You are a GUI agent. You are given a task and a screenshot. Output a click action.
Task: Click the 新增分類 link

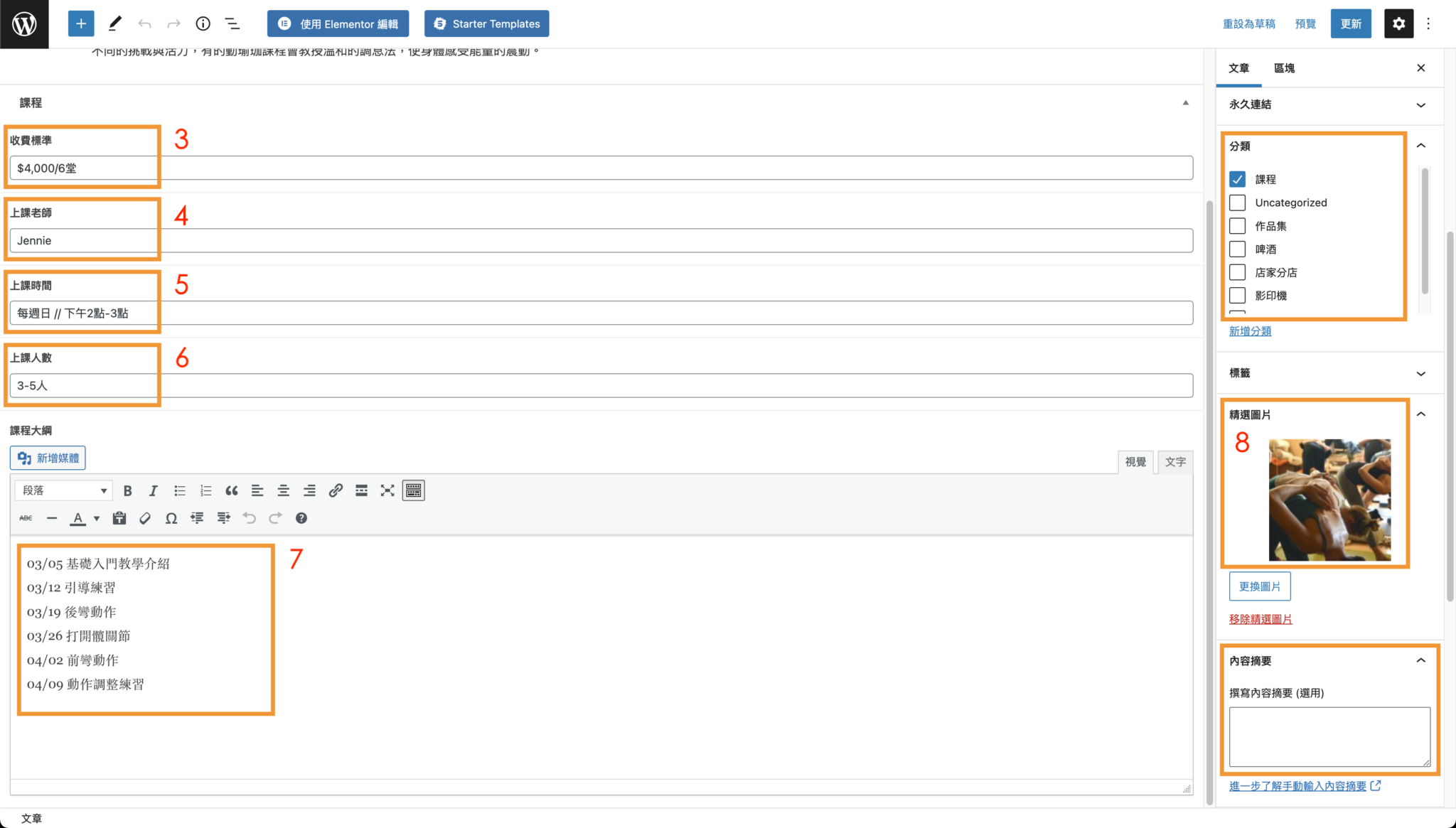click(x=1250, y=331)
